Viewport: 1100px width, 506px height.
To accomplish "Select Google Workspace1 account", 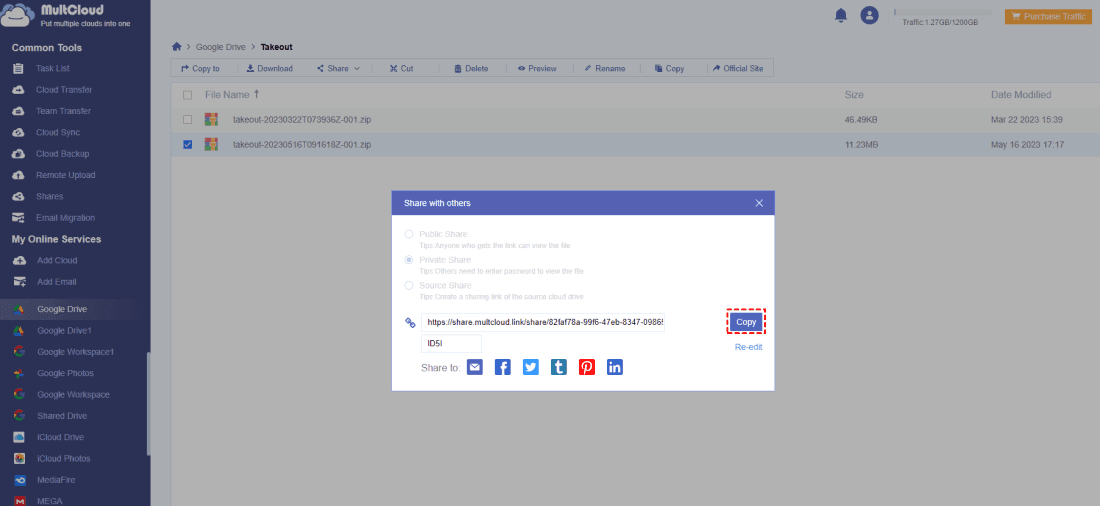I will point(75,352).
